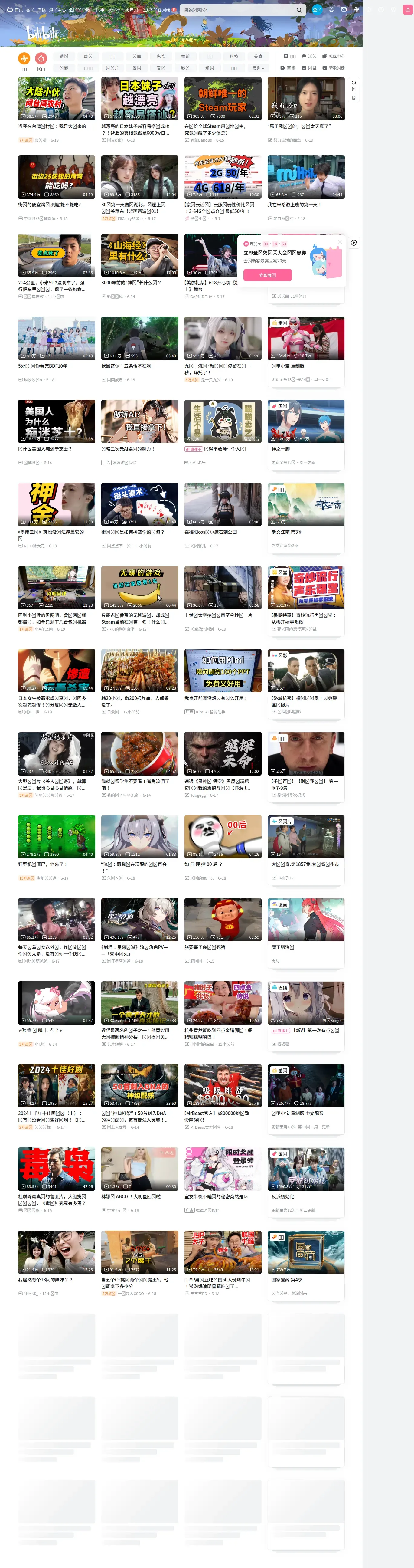Open 国家宝藏 第4季 title link
Image resolution: width=414 pixels, height=1568 pixels.
pos(286,1279)
